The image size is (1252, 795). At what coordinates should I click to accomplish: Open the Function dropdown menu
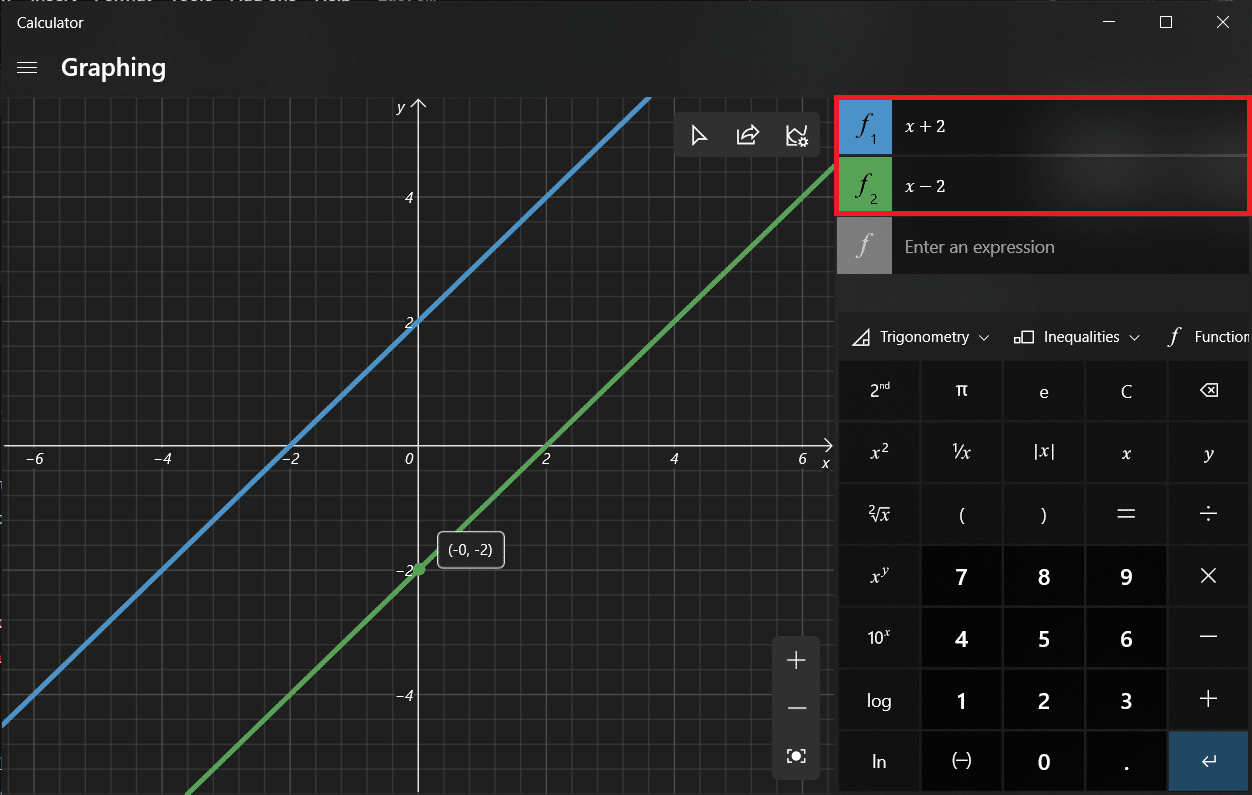click(x=1208, y=337)
